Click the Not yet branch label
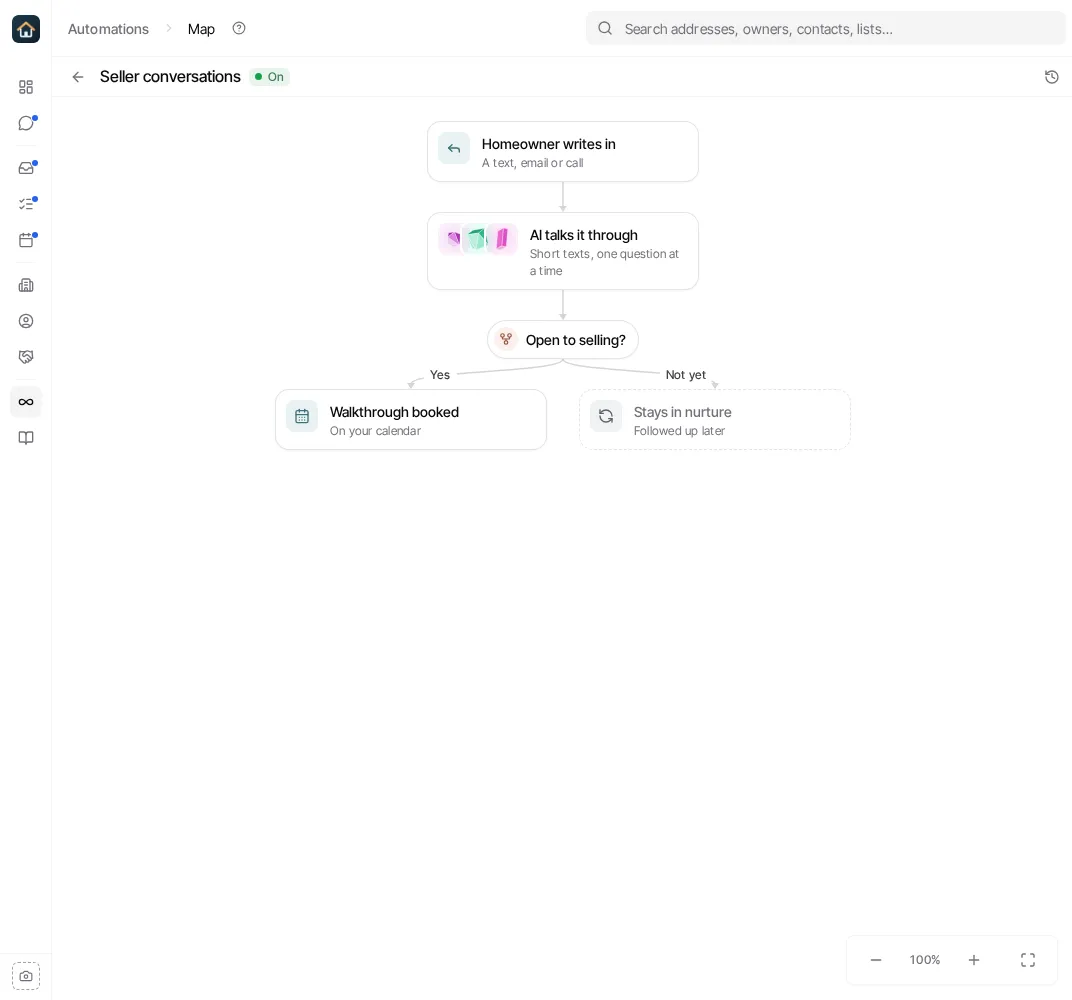This screenshot has height=1000, width=1072. click(686, 375)
